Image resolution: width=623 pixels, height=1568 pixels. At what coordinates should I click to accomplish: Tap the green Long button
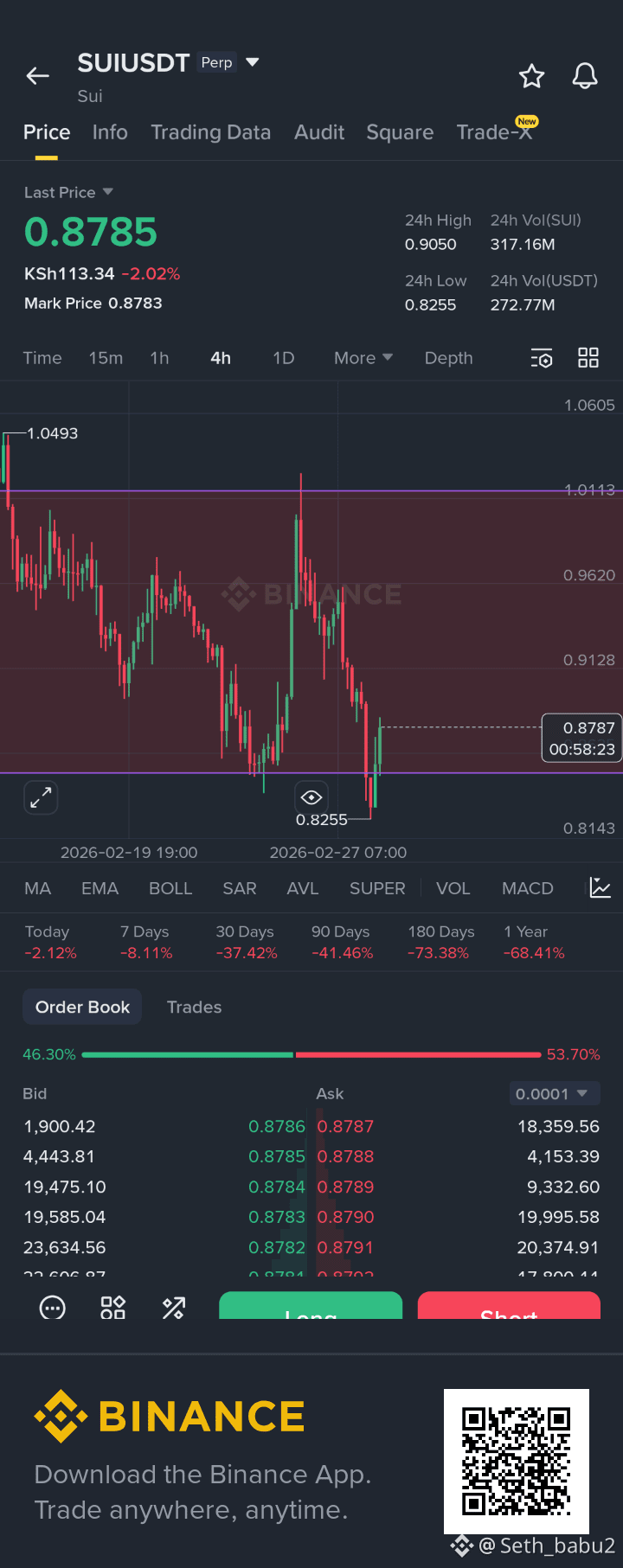311,1305
